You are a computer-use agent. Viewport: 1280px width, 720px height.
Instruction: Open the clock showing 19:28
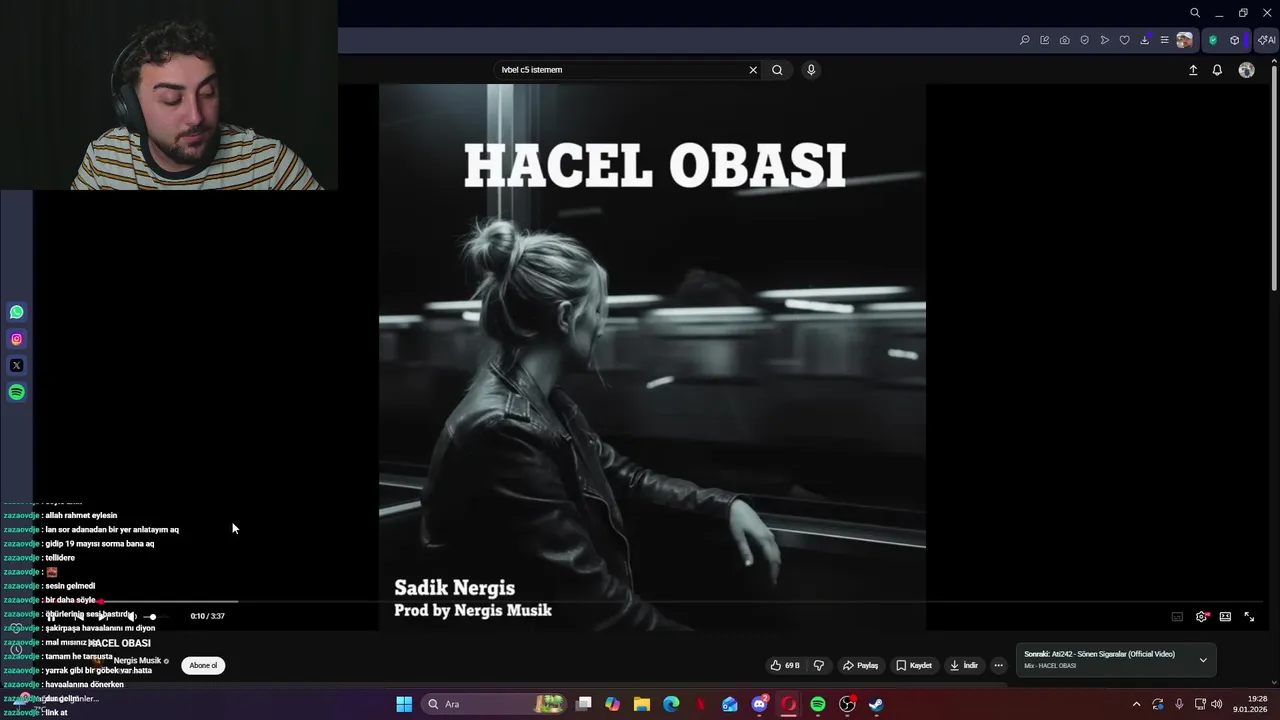(1250, 704)
